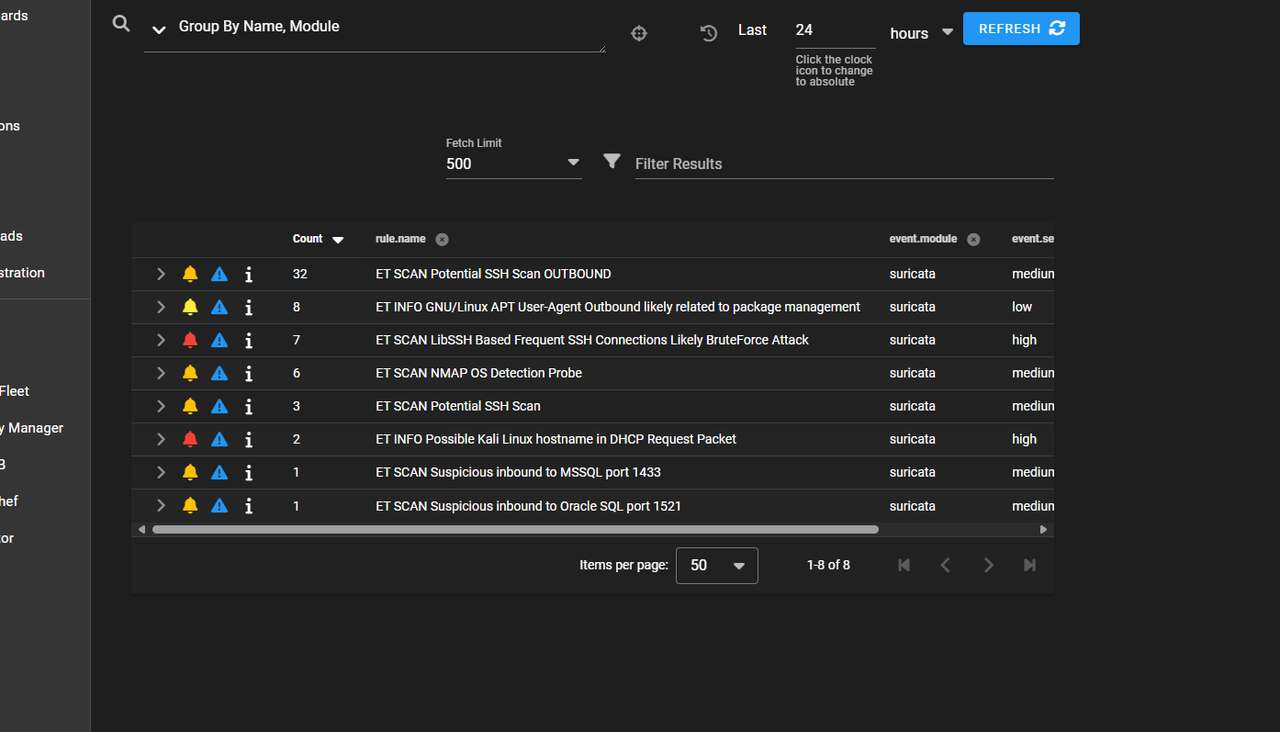This screenshot has height=732, width=1280.
Task: Escalate count 3 SSH Scan with triangle icon
Action: [x=219, y=406]
